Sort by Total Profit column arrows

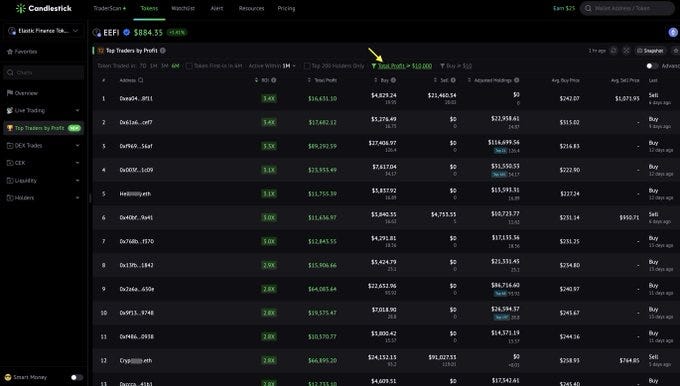(309, 80)
